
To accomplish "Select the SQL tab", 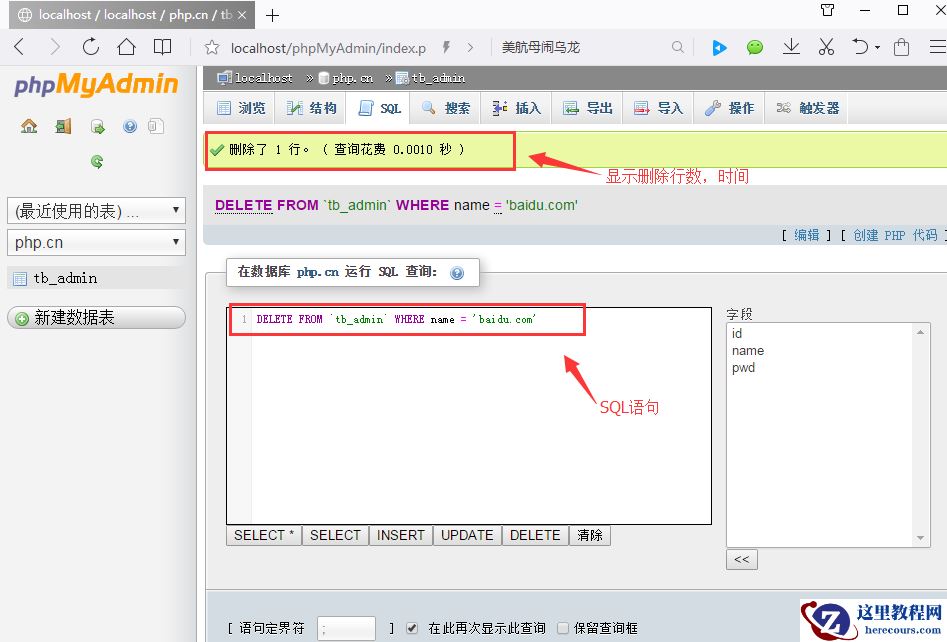I will tap(379, 108).
